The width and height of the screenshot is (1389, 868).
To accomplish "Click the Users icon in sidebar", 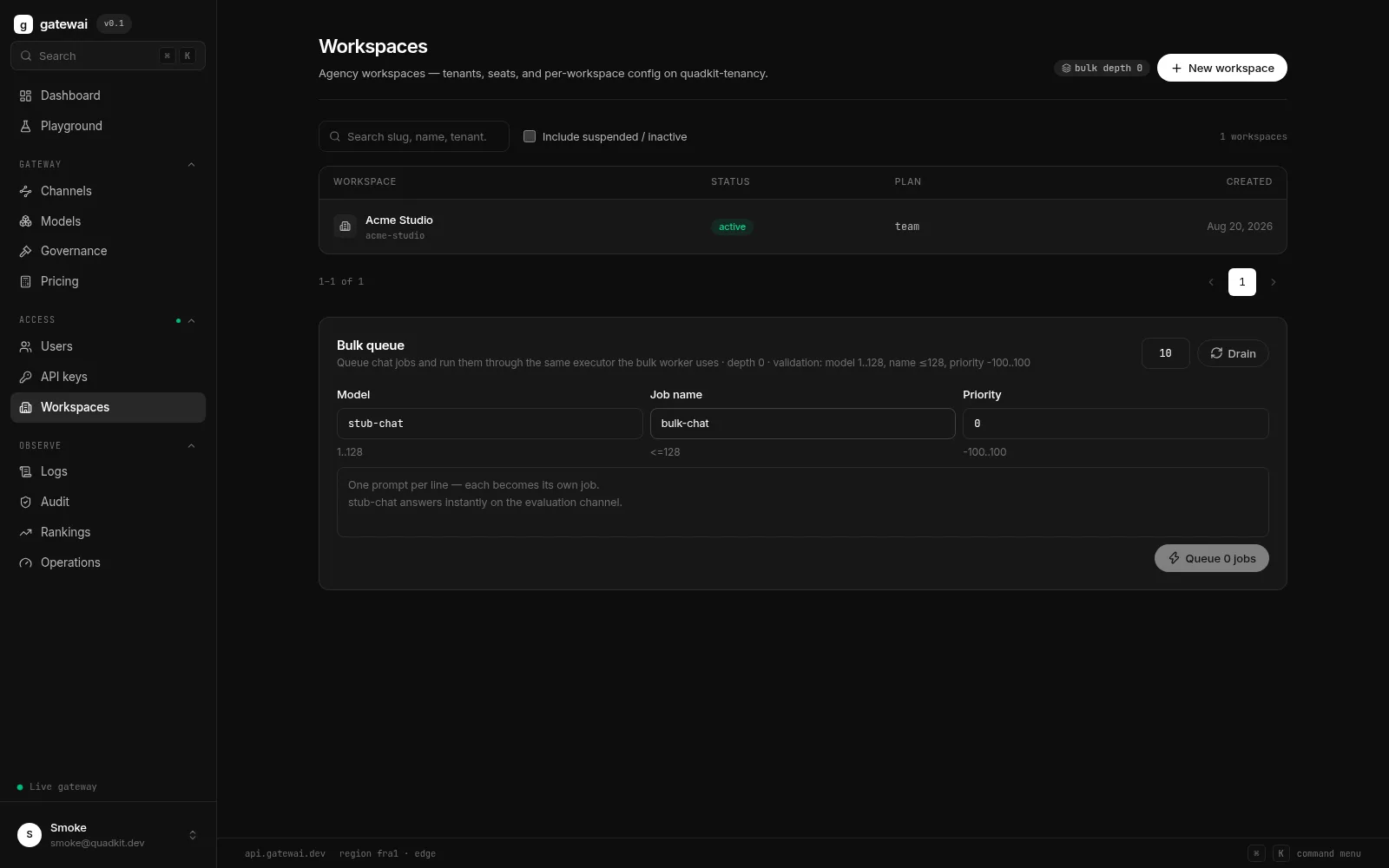I will point(26,346).
